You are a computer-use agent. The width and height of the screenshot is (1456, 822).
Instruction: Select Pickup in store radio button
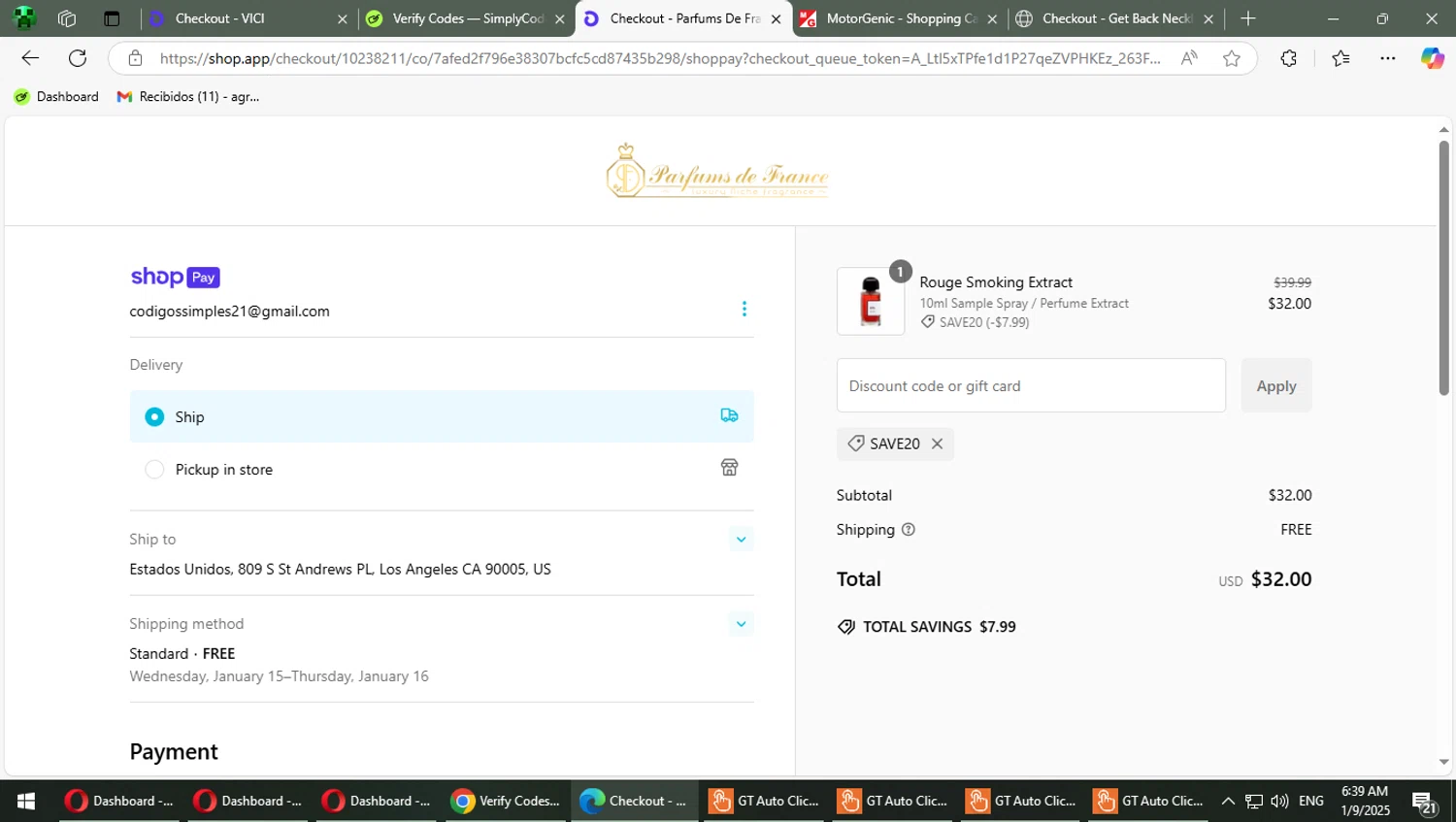(154, 470)
